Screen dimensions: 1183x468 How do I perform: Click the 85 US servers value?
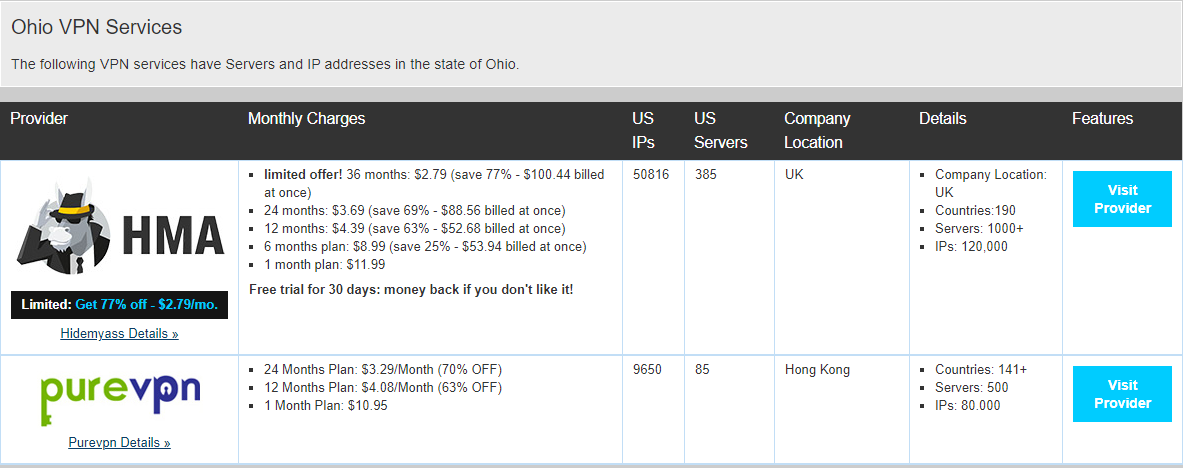pos(701,370)
